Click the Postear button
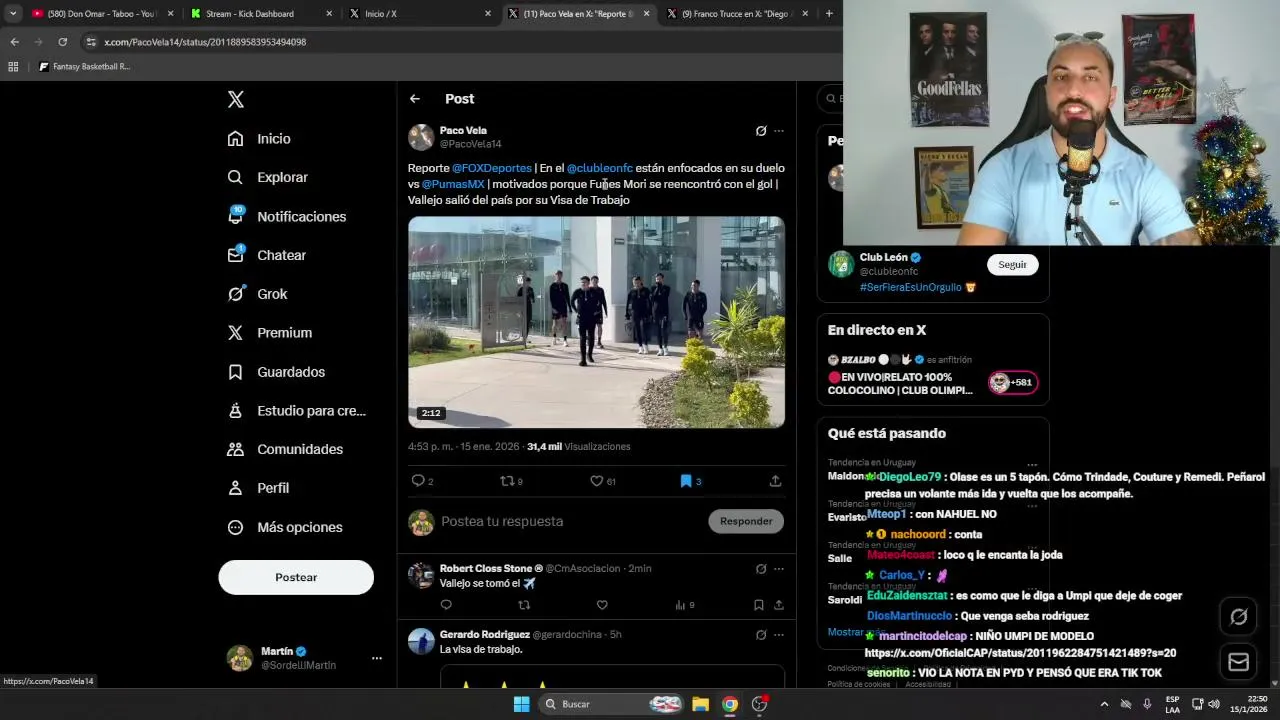The image size is (1280, 720). point(296,577)
